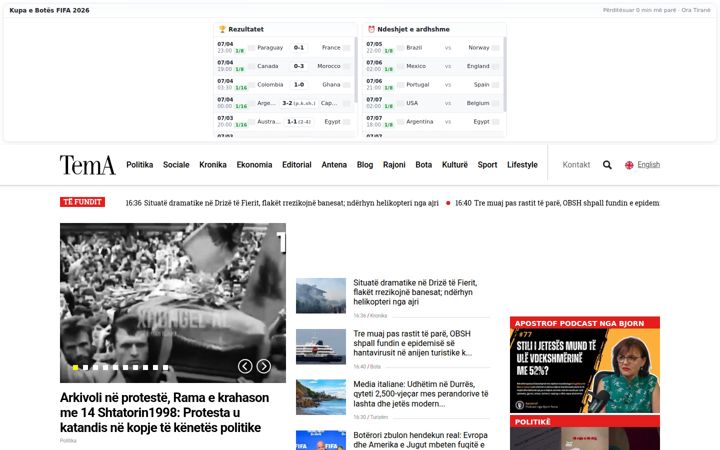Select the Portugal vs Spain fixture
The image size is (720, 450).
433,84
